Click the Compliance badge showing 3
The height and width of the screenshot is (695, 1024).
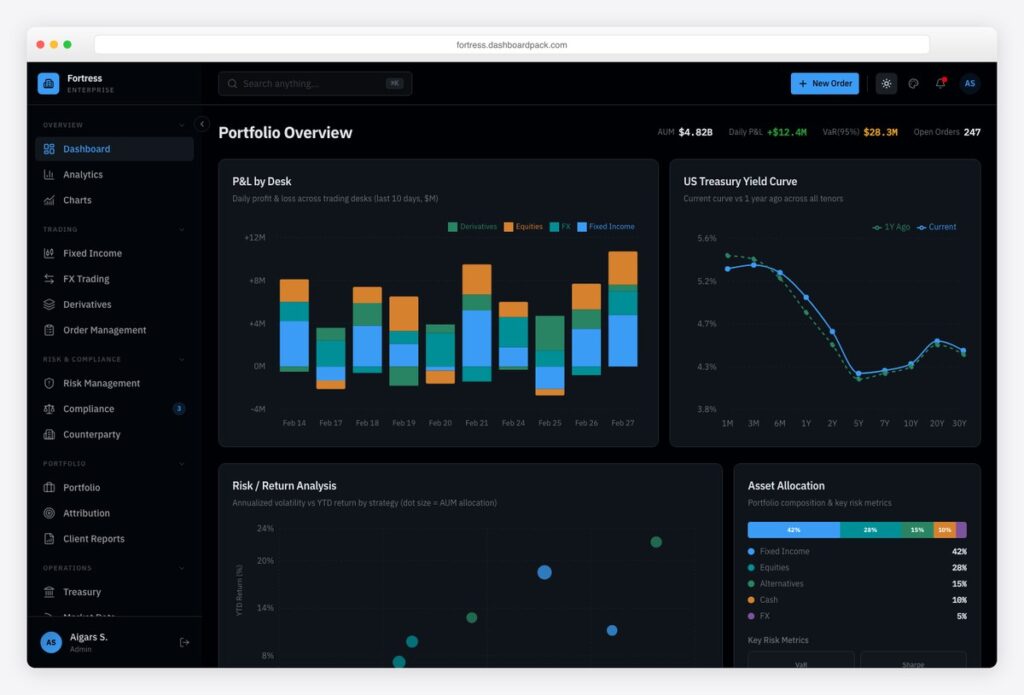tap(179, 409)
